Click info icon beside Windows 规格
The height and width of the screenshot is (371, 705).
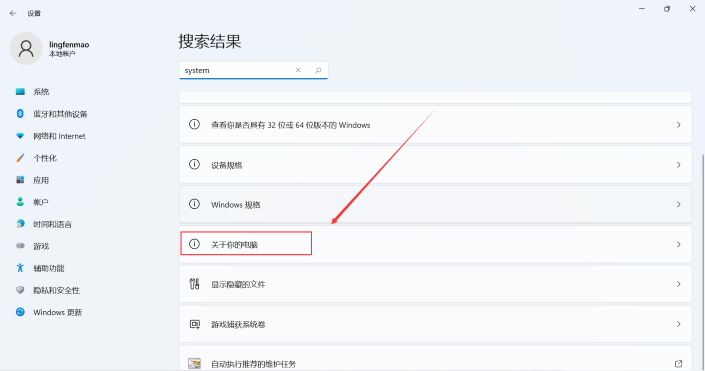coord(194,204)
